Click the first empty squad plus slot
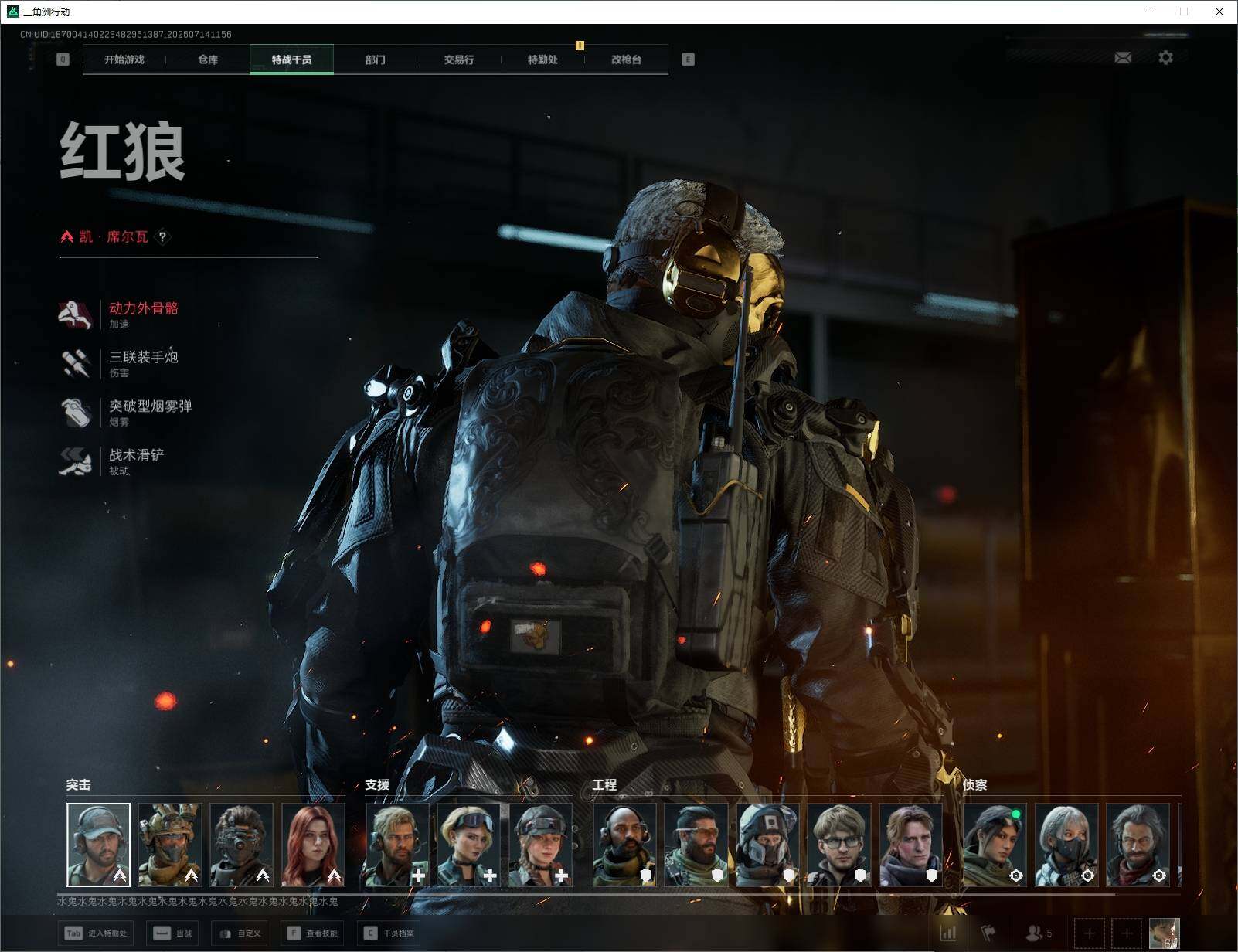The height and width of the screenshot is (952, 1238). (x=1090, y=933)
